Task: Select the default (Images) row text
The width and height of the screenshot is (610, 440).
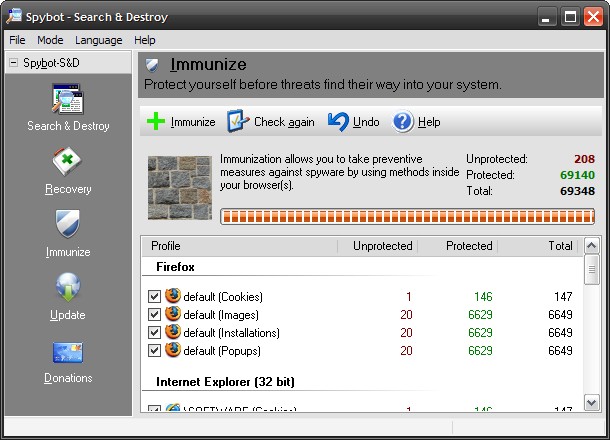Action: pyautogui.click(x=221, y=315)
